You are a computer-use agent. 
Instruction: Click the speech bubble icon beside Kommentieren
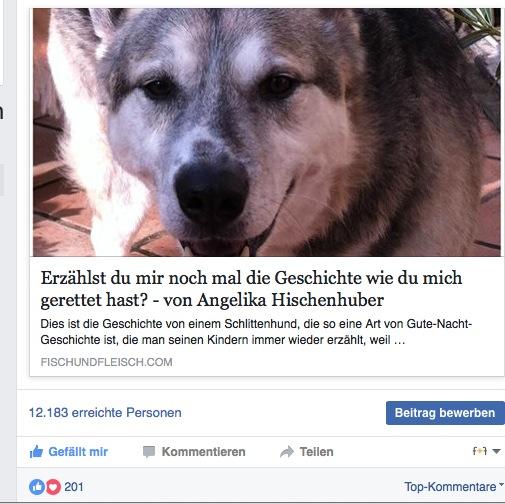[149, 452]
